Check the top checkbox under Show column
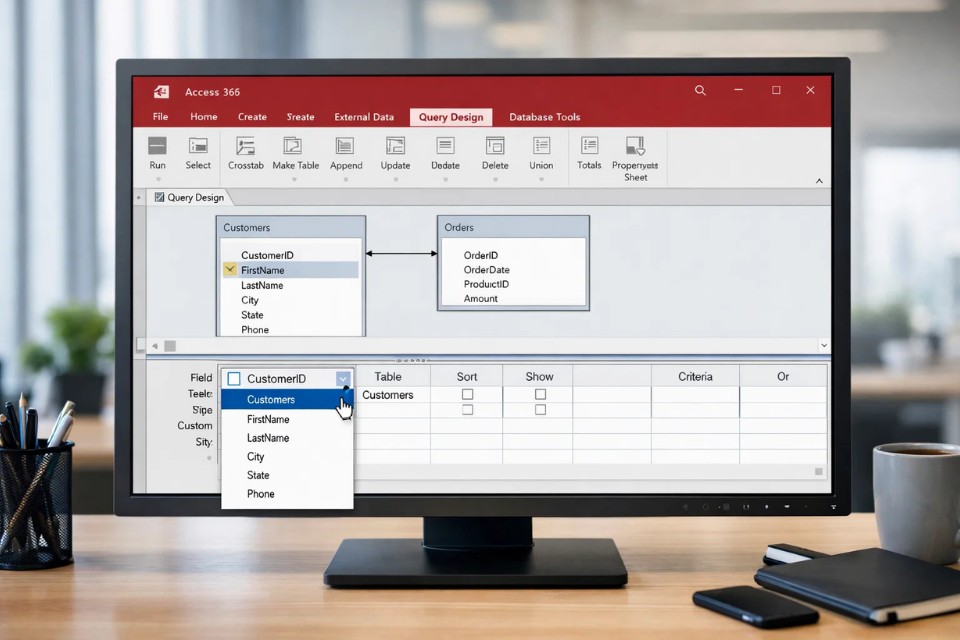 click(x=540, y=395)
